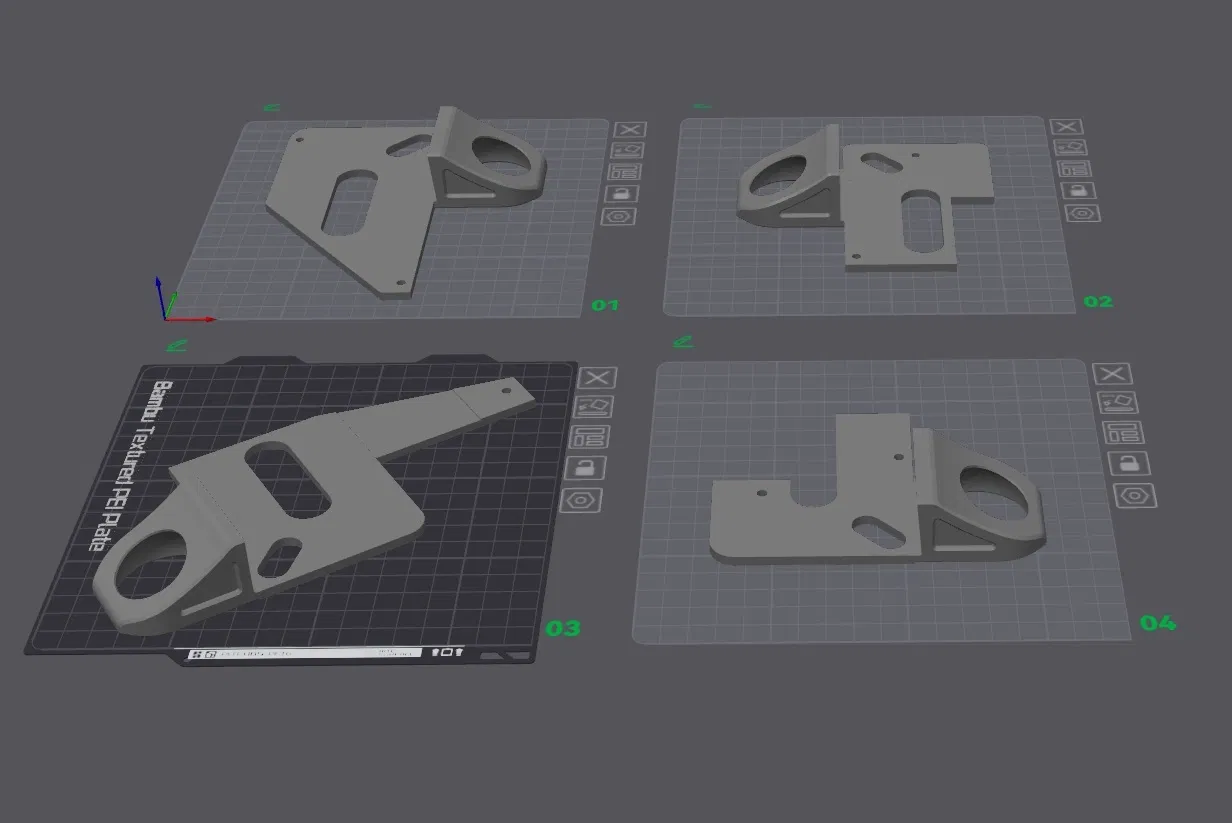Open plate 03 settings hexagon icon
The height and width of the screenshot is (823, 1232).
(x=582, y=499)
